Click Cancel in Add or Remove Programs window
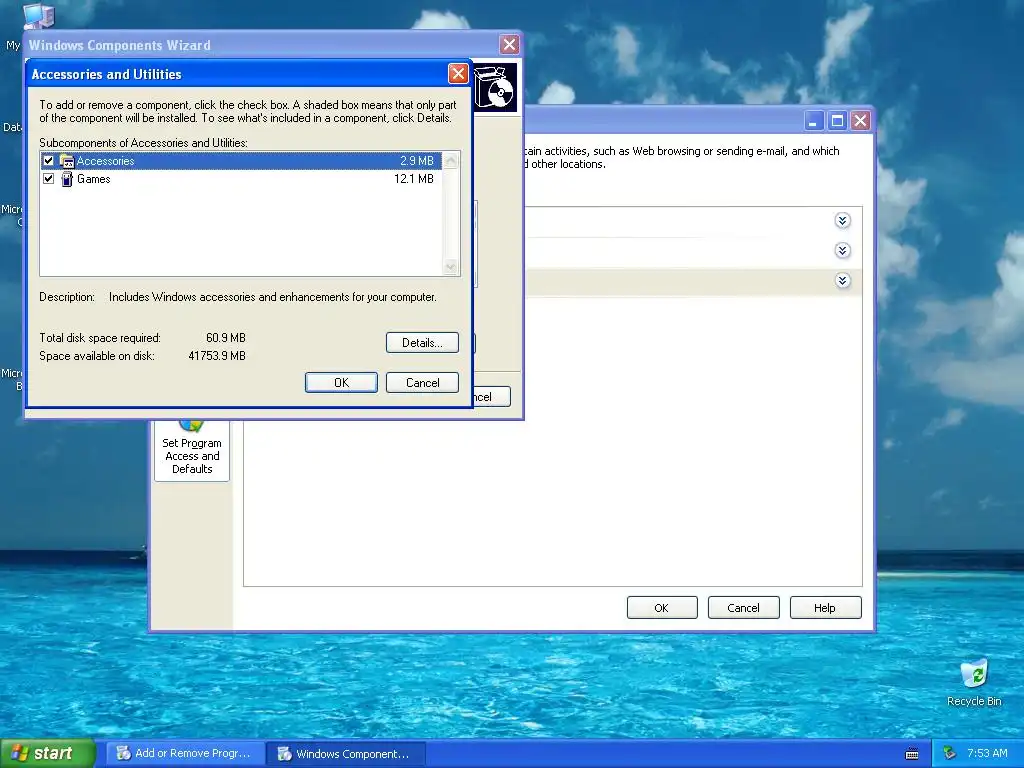1024x768 pixels. (743, 608)
